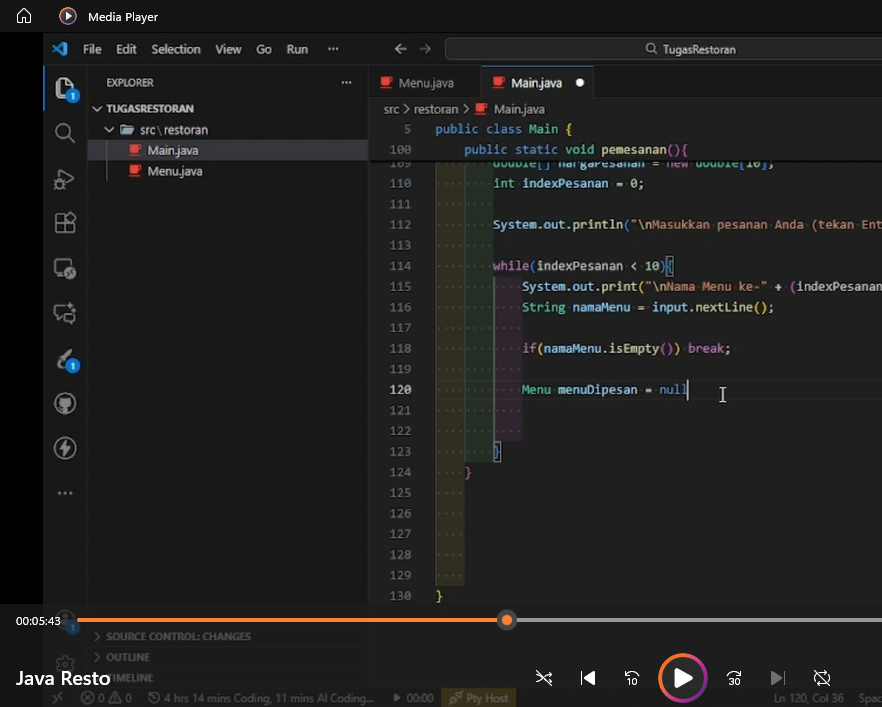The image size is (882, 707).
Task: Click the back navigation arrow
Action: tap(400, 48)
